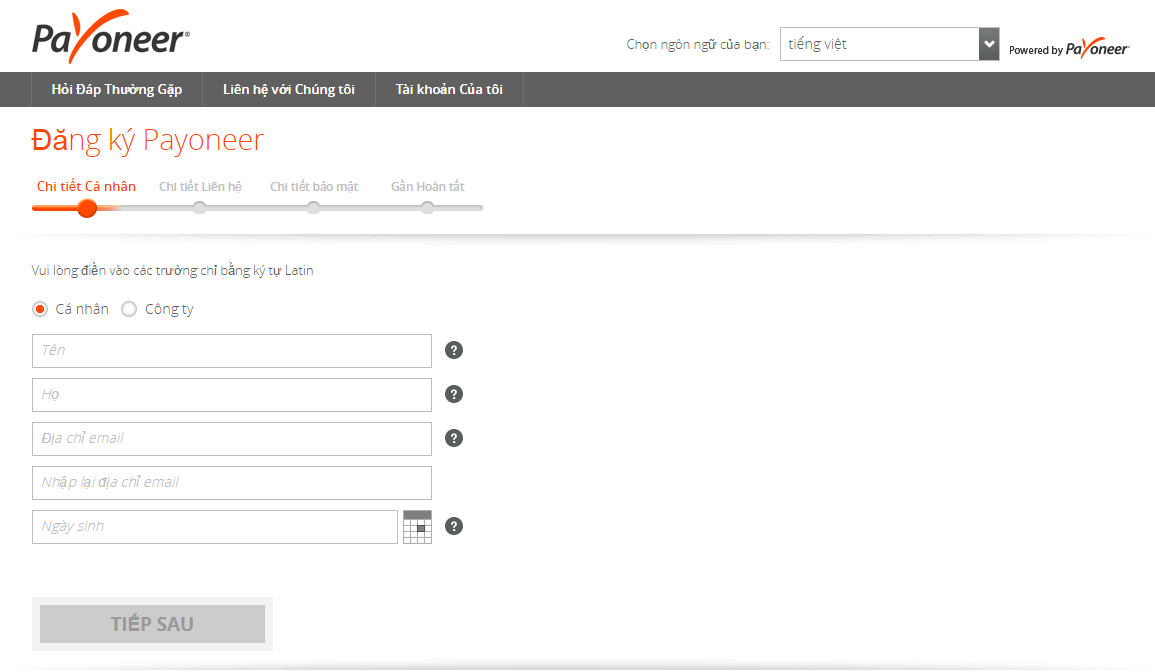Open Liên hệ với Chúng tôi menu

289,89
